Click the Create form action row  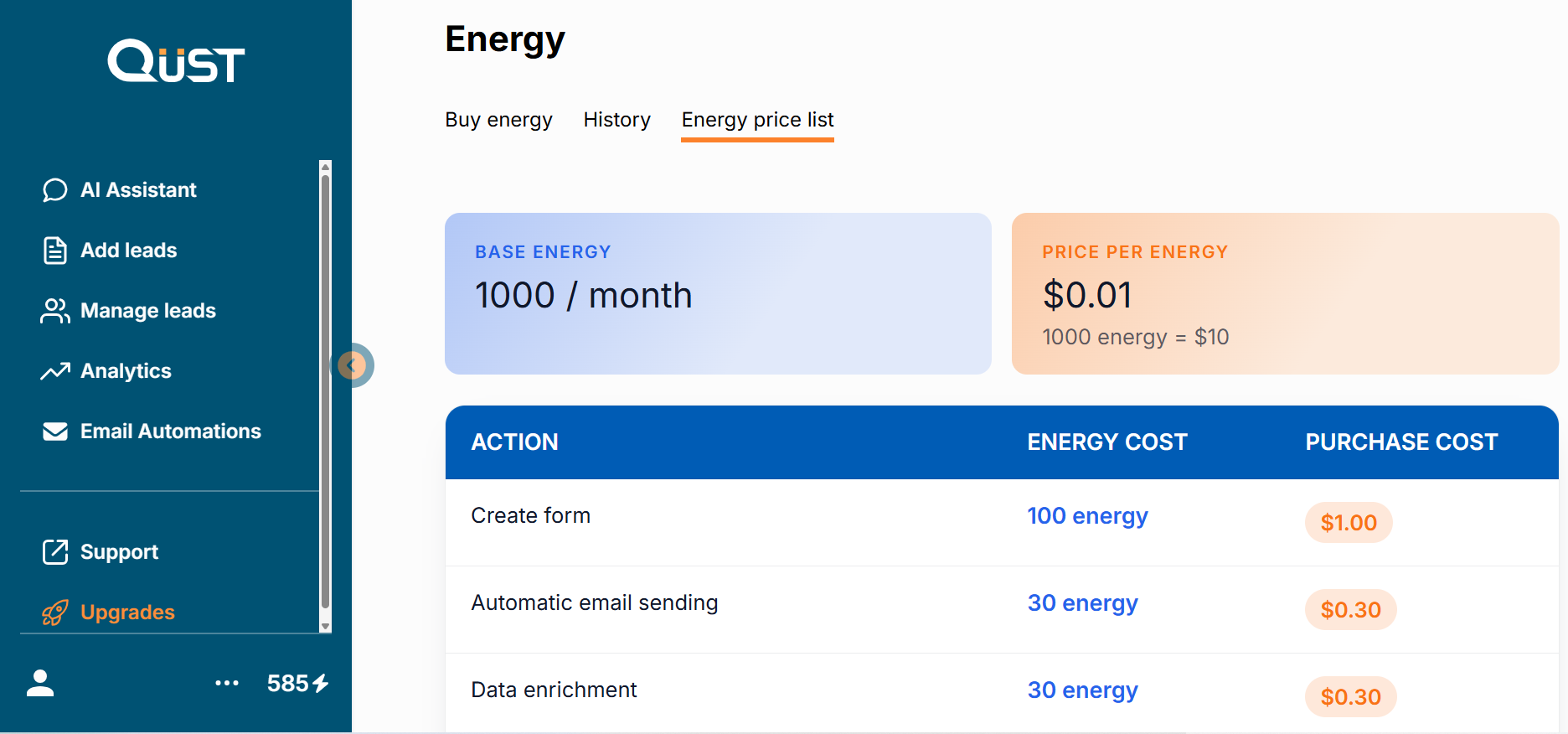coord(531,515)
